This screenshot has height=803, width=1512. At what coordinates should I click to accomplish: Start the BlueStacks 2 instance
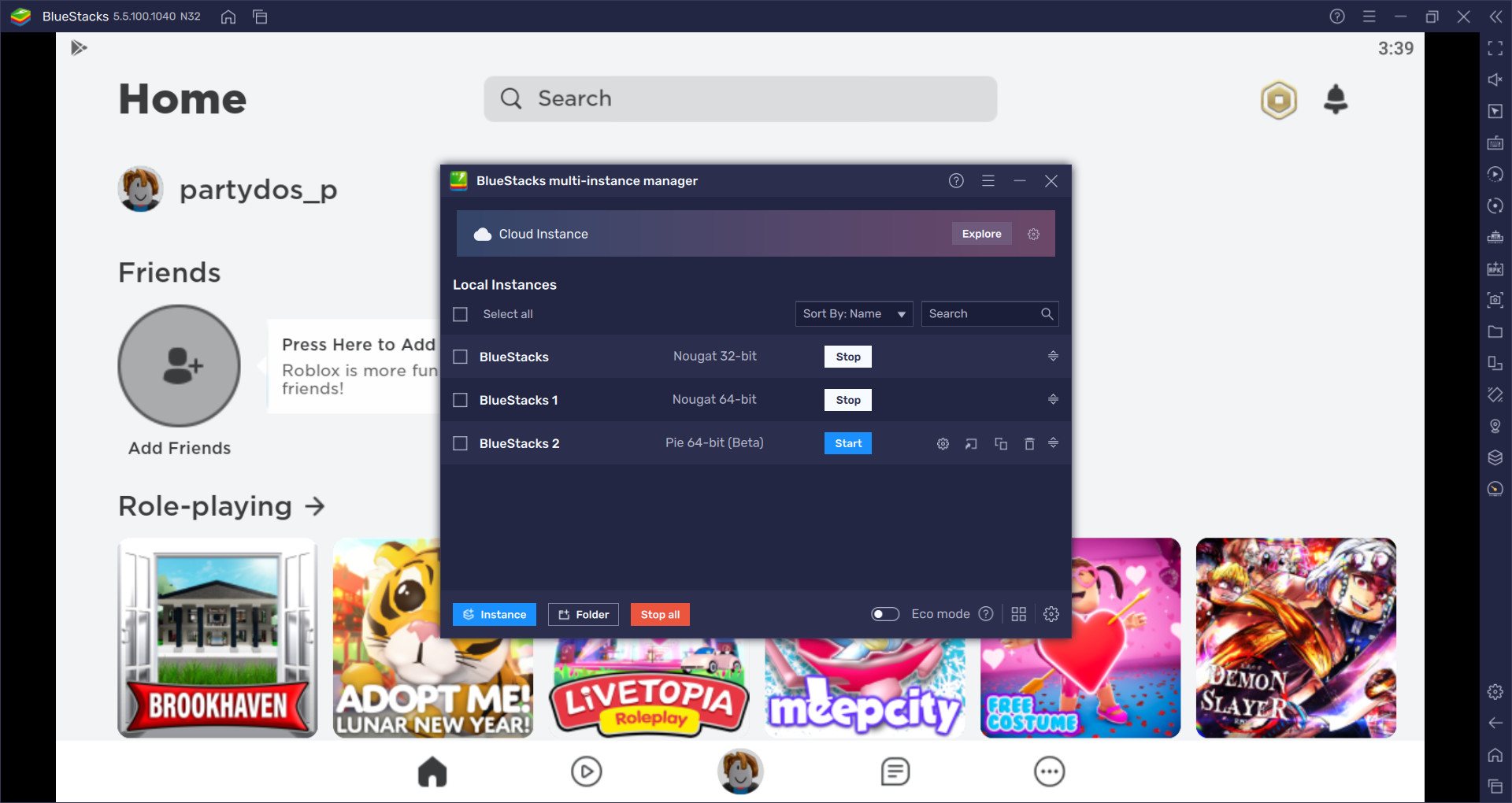click(848, 443)
